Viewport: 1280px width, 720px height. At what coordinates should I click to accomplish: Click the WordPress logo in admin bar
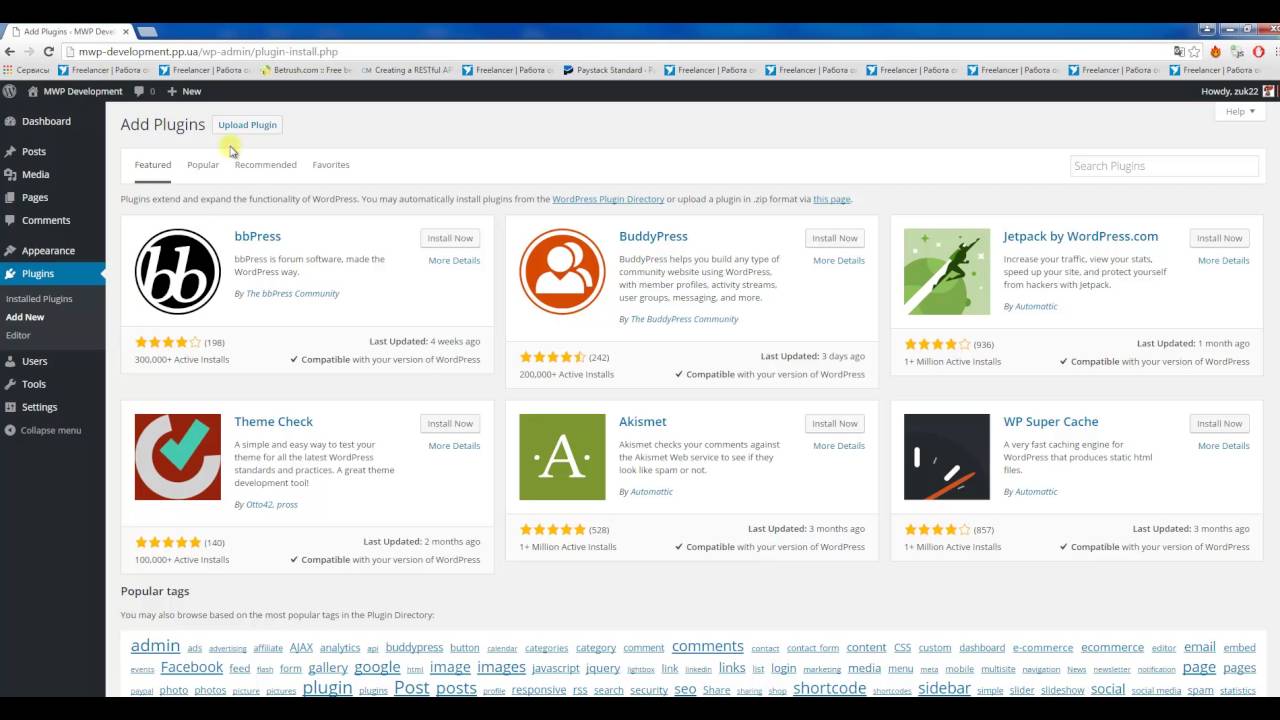coord(10,91)
